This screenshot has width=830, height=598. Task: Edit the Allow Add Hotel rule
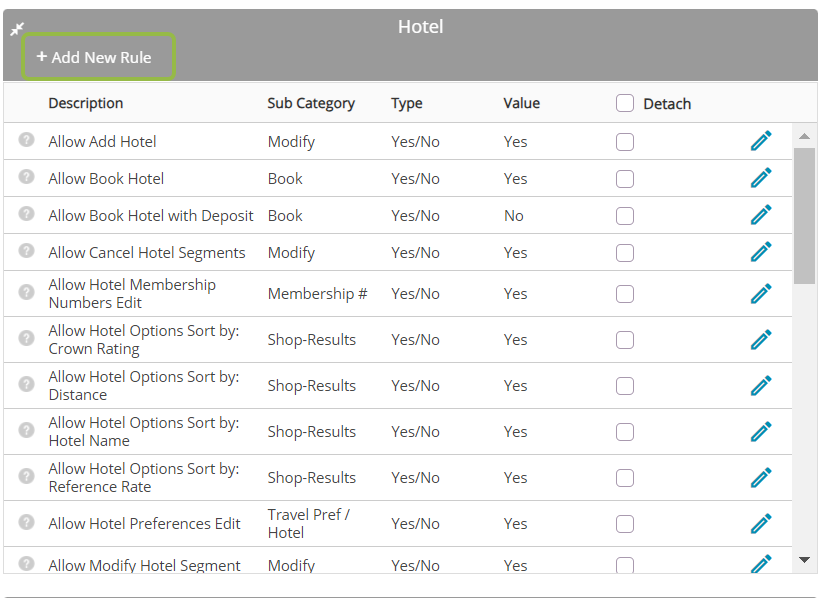click(x=761, y=141)
